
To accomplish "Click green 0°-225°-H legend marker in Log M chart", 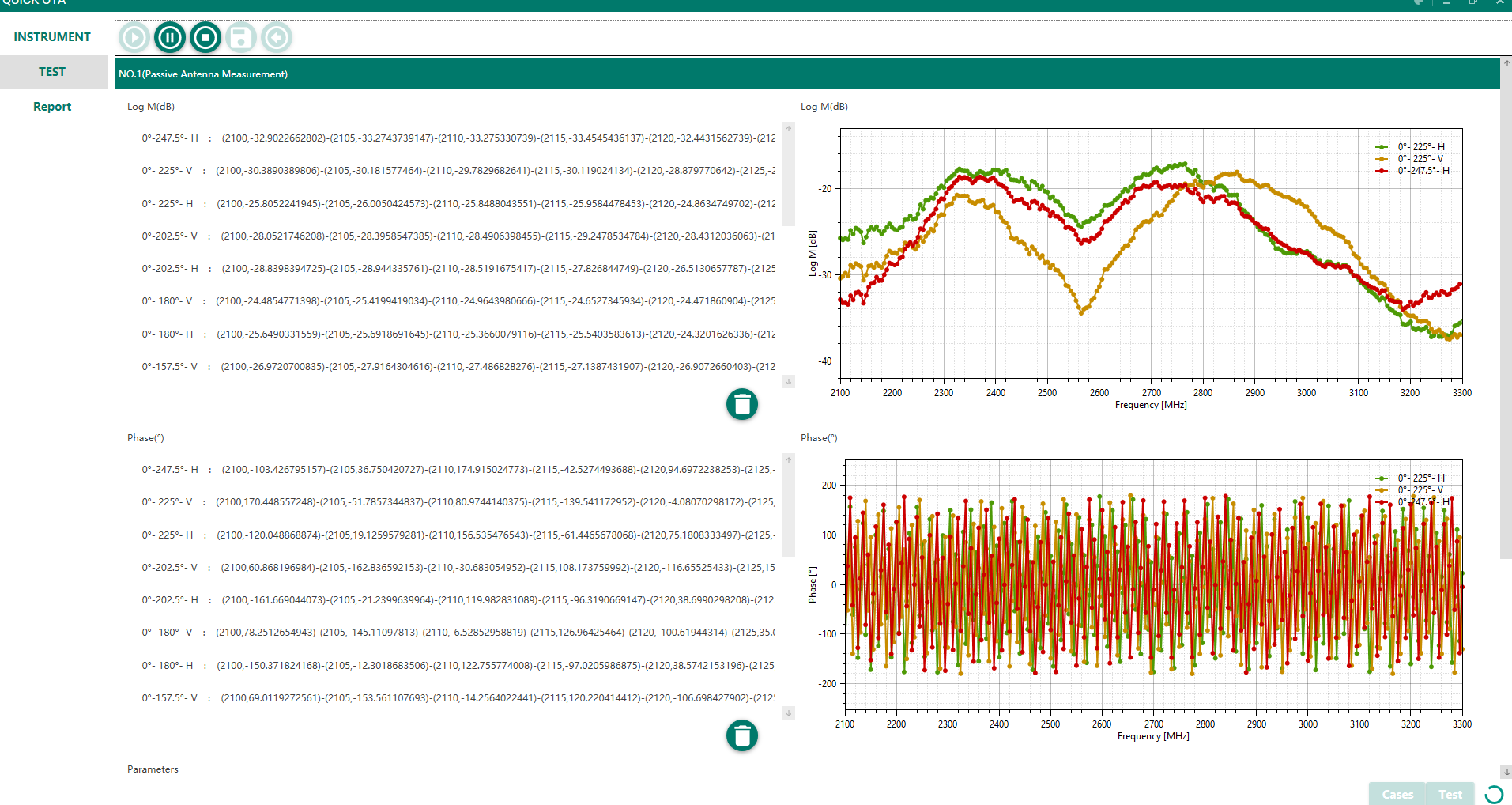I will click(x=1382, y=147).
